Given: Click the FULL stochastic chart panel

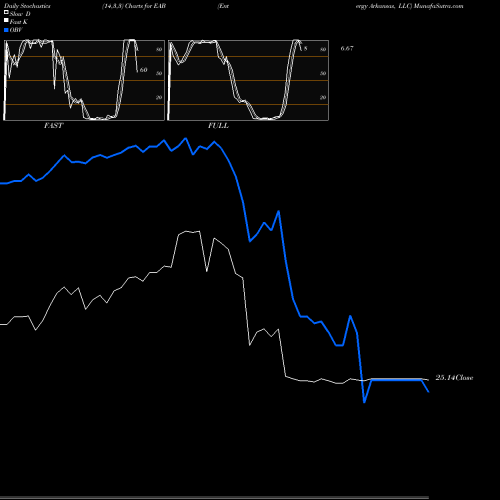Looking at the screenshot, I should coord(248,80).
